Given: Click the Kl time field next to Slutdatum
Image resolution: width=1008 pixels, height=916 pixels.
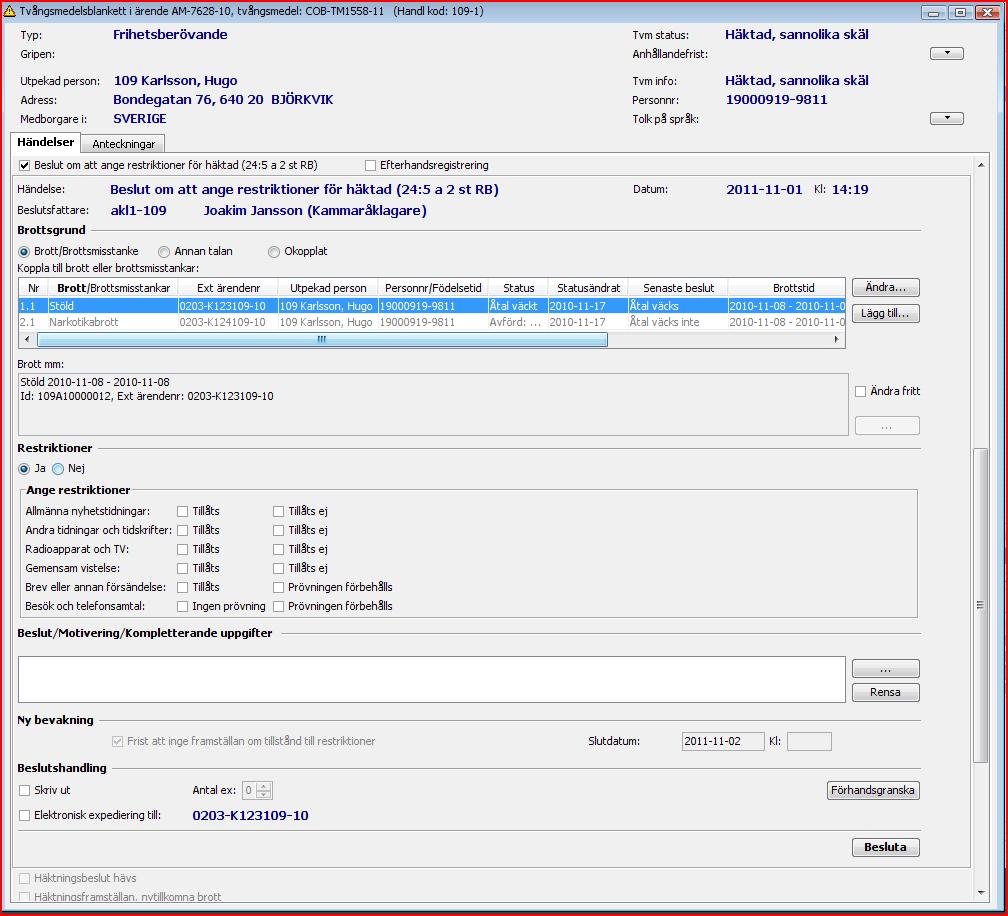Looking at the screenshot, I should [809, 741].
